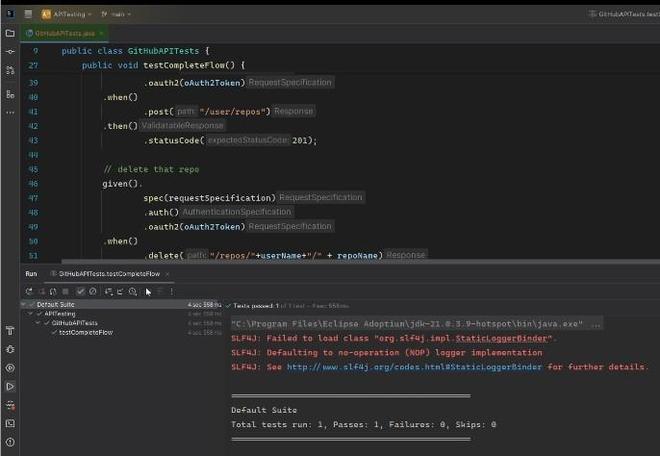This screenshot has width=660, height=456.
Task: Open the Build hammer tool window icon
Action: click(10, 331)
